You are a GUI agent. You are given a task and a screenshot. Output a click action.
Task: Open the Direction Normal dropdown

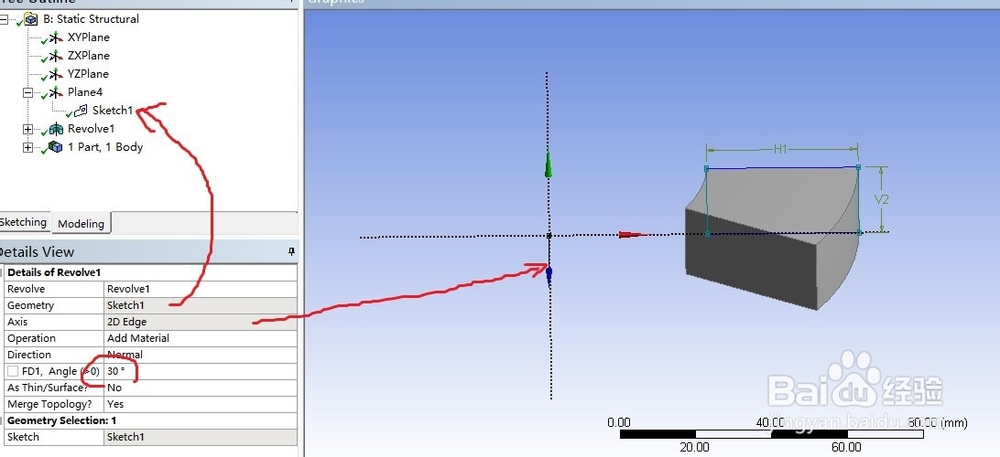pos(200,354)
